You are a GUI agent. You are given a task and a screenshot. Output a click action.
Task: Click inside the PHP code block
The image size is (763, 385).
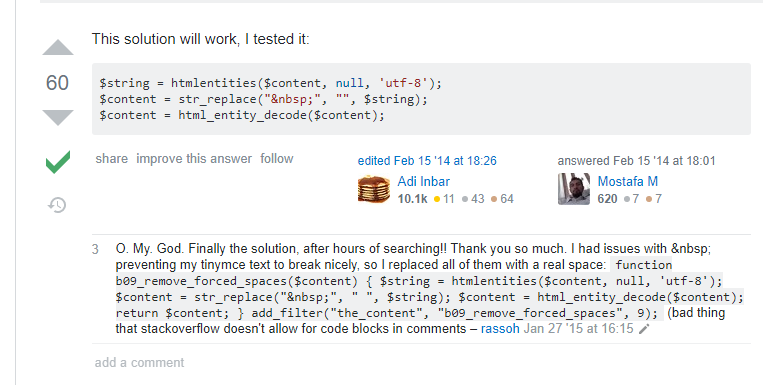421,99
